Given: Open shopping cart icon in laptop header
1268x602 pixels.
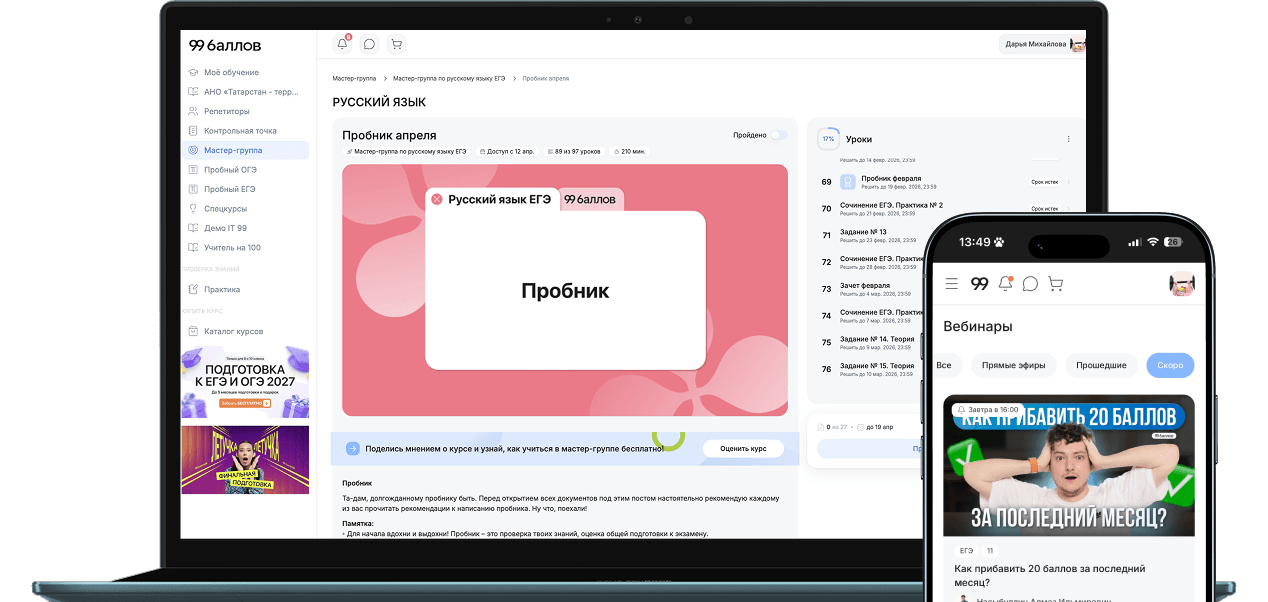Looking at the screenshot, I should click(x=396, y=44).
